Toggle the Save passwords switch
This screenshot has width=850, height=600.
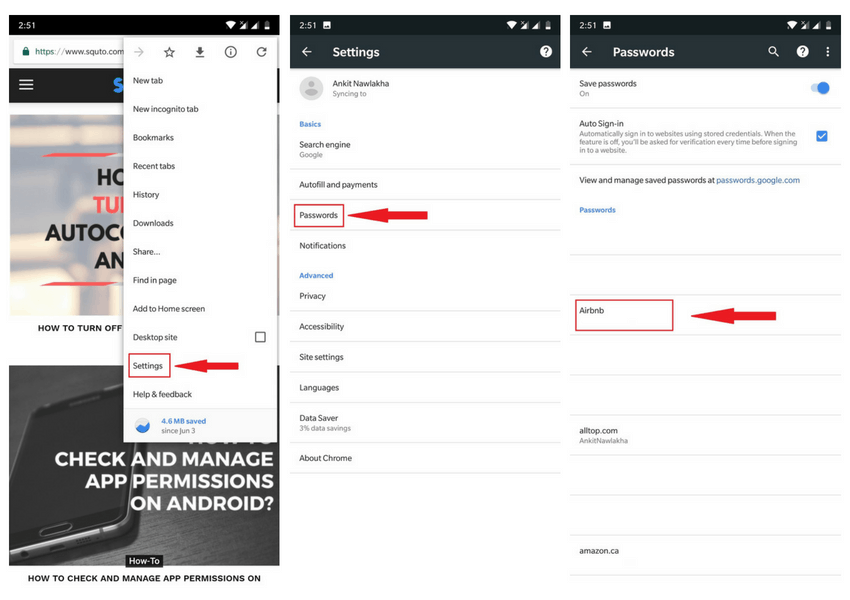820,88
